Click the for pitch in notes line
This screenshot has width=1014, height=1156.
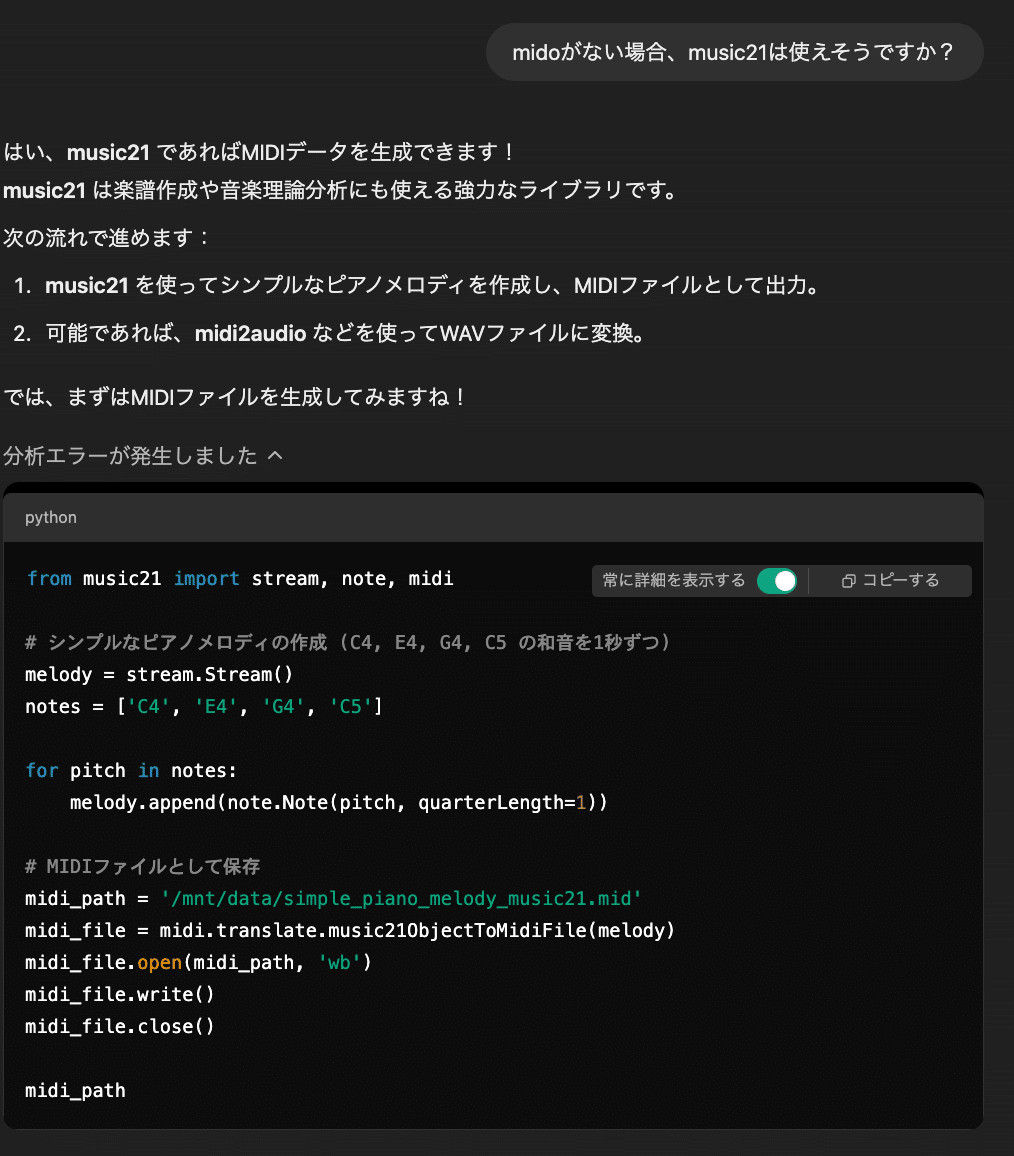131,771
